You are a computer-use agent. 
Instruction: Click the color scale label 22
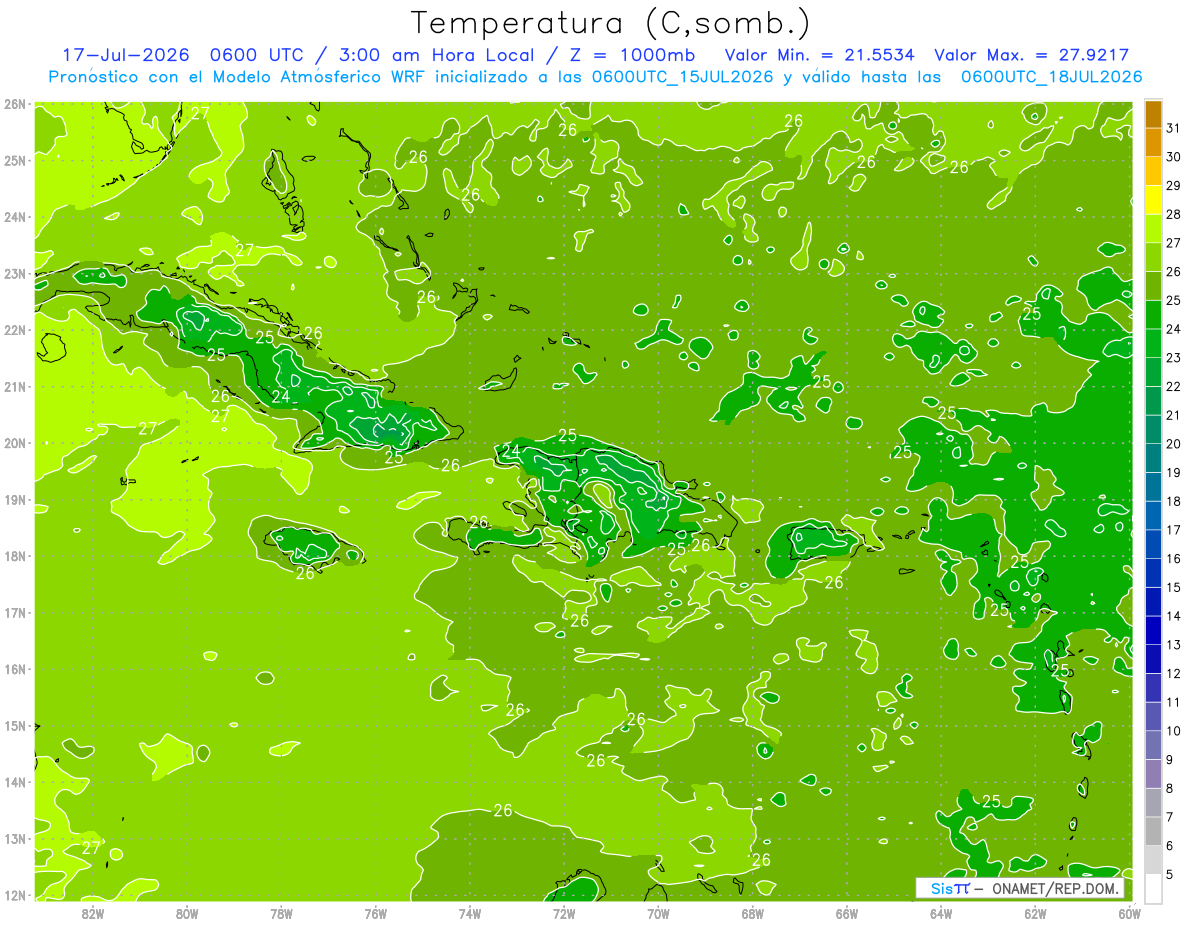click(1174, 386)
